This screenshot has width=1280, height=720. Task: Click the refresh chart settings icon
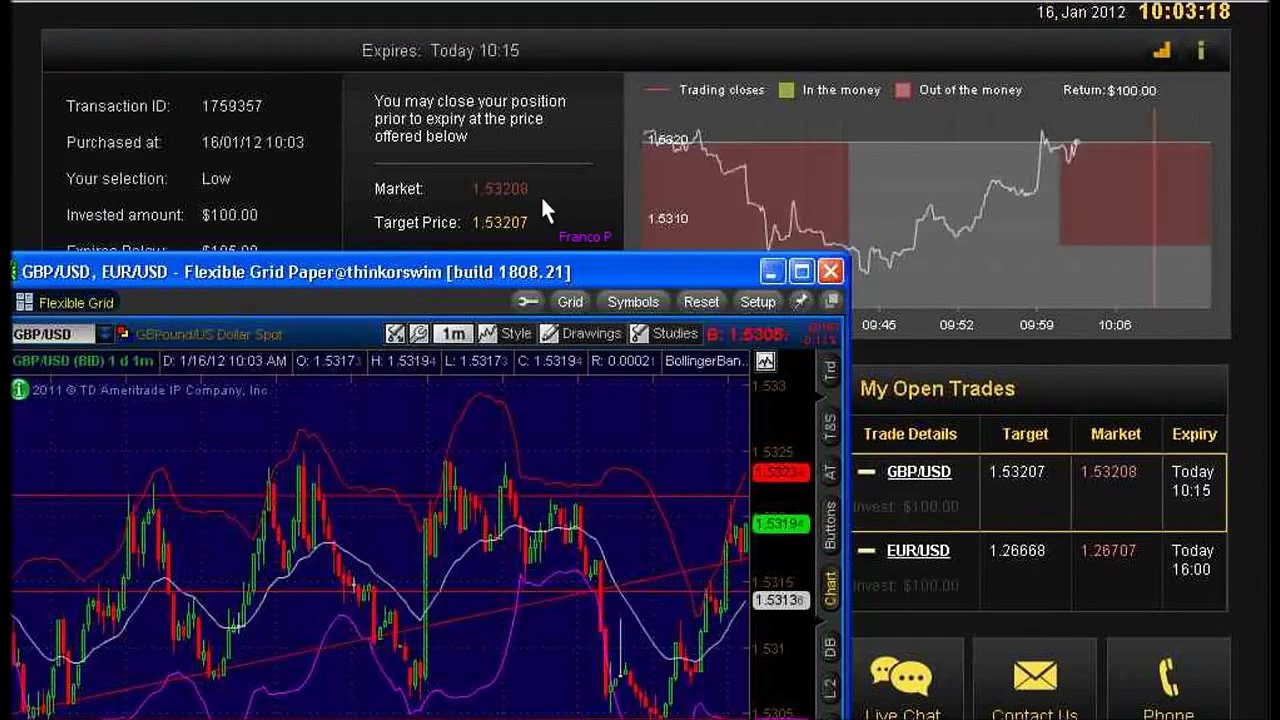point(419,334)
